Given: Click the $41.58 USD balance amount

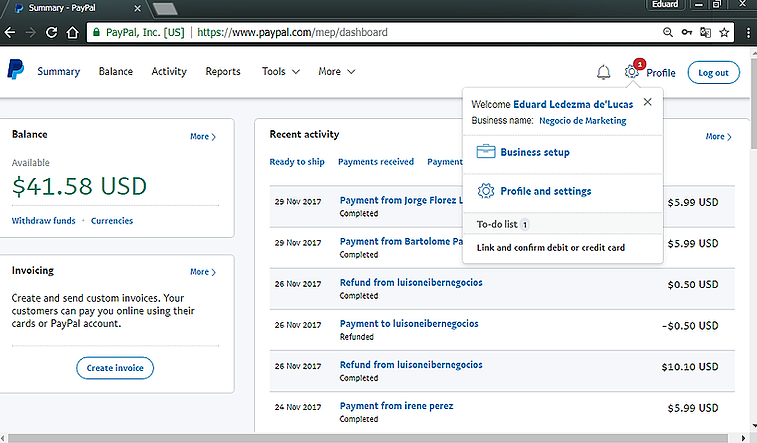Looking at the screenshot, I should [x=79, y=186].
